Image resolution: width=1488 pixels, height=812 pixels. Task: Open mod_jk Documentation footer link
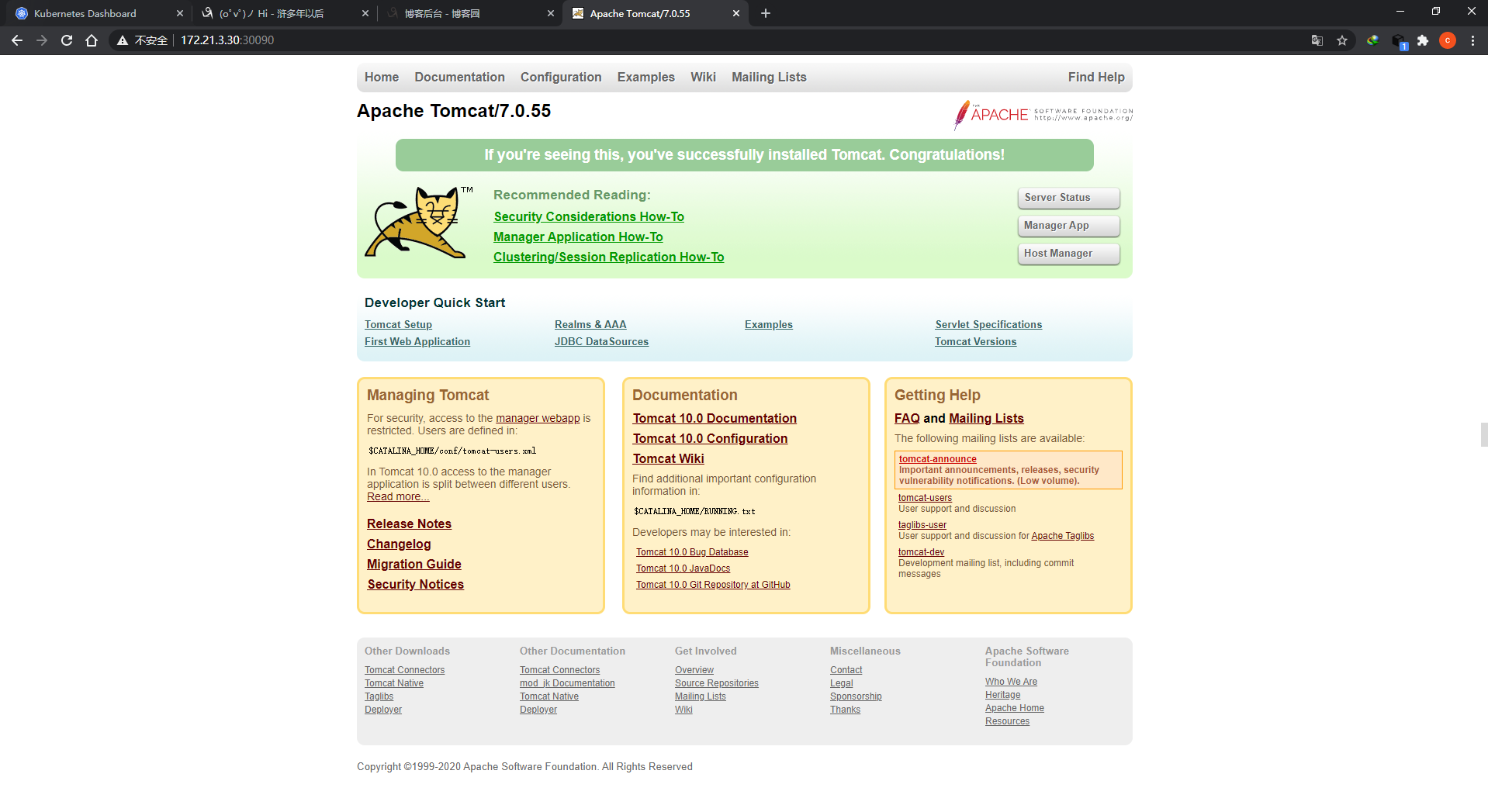567,683
